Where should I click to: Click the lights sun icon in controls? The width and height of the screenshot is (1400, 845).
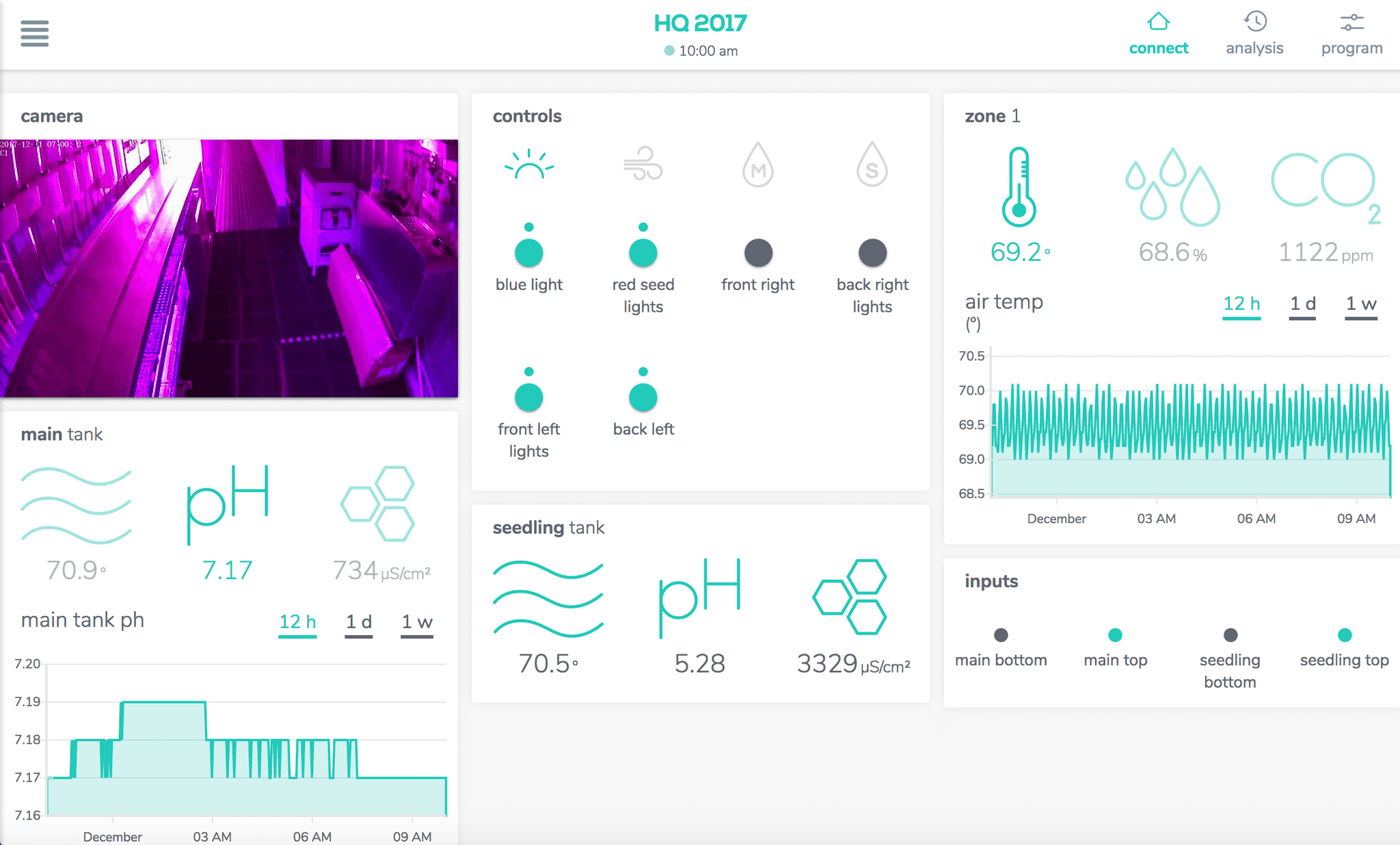528,165
